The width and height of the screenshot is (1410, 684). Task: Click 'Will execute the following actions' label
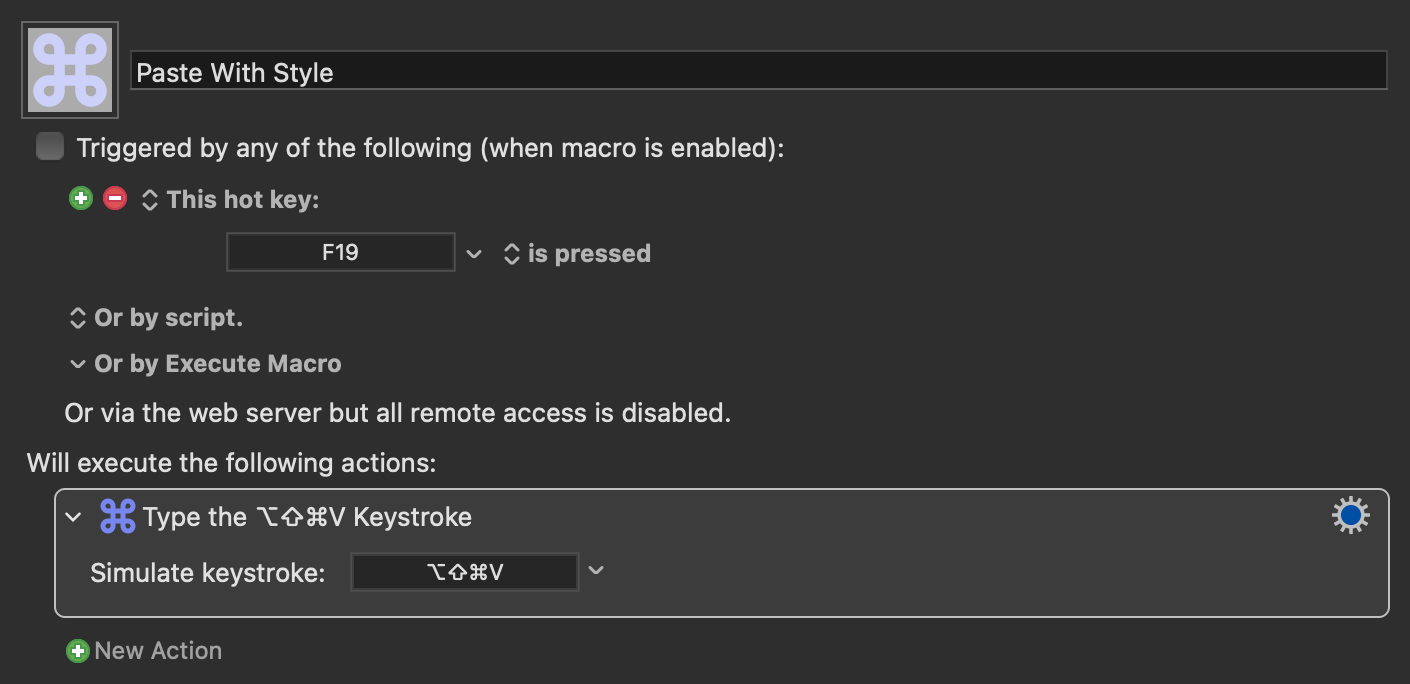(232, 463)
